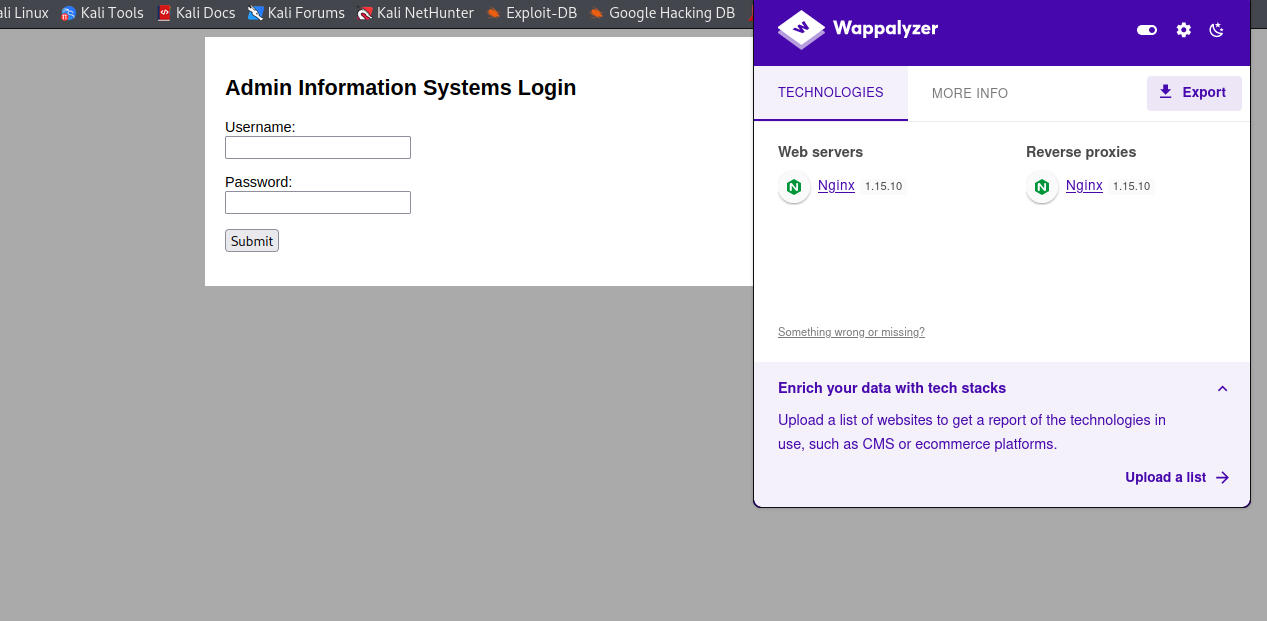Open the Nginx link under Reverse proxies

pos(1084,185)
